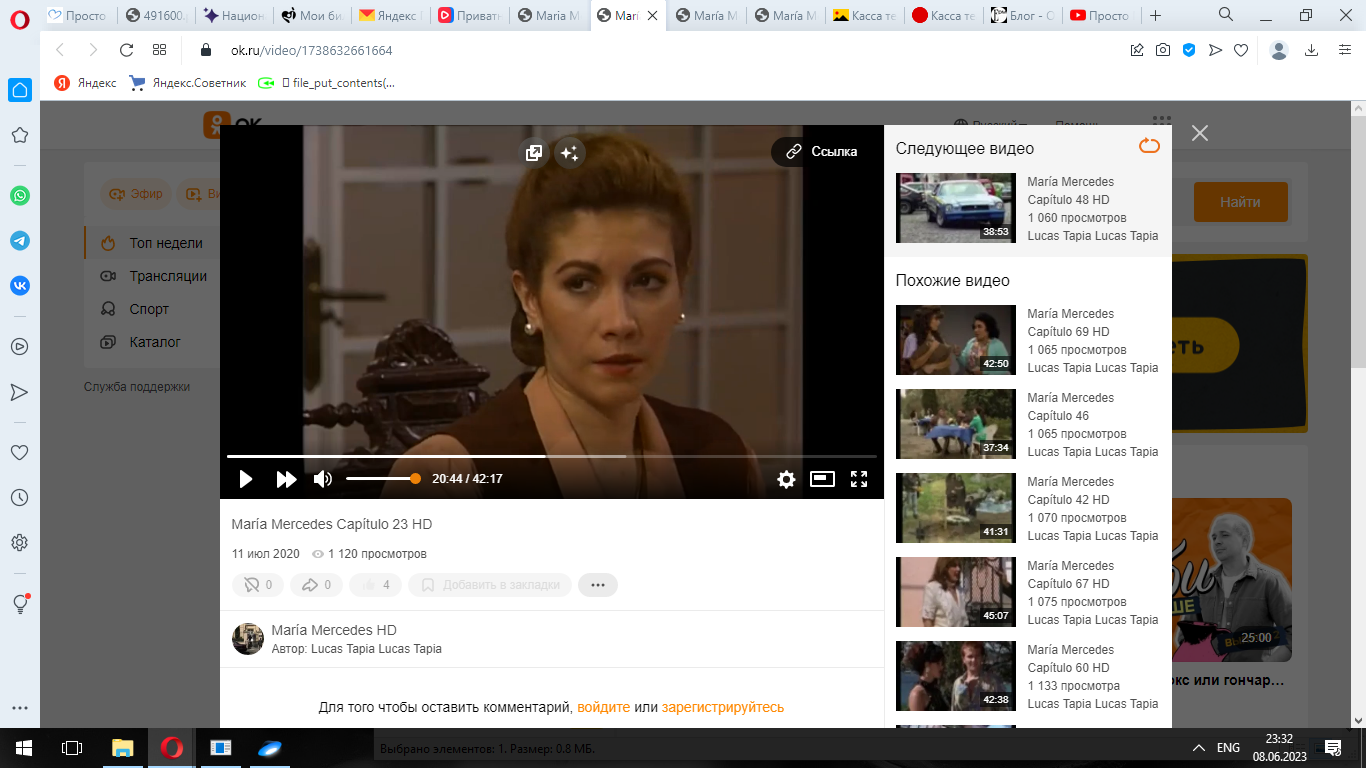Screen dimensions: 1366x768
Task: Close the video overlay with the X
Action: [1200, 133]
